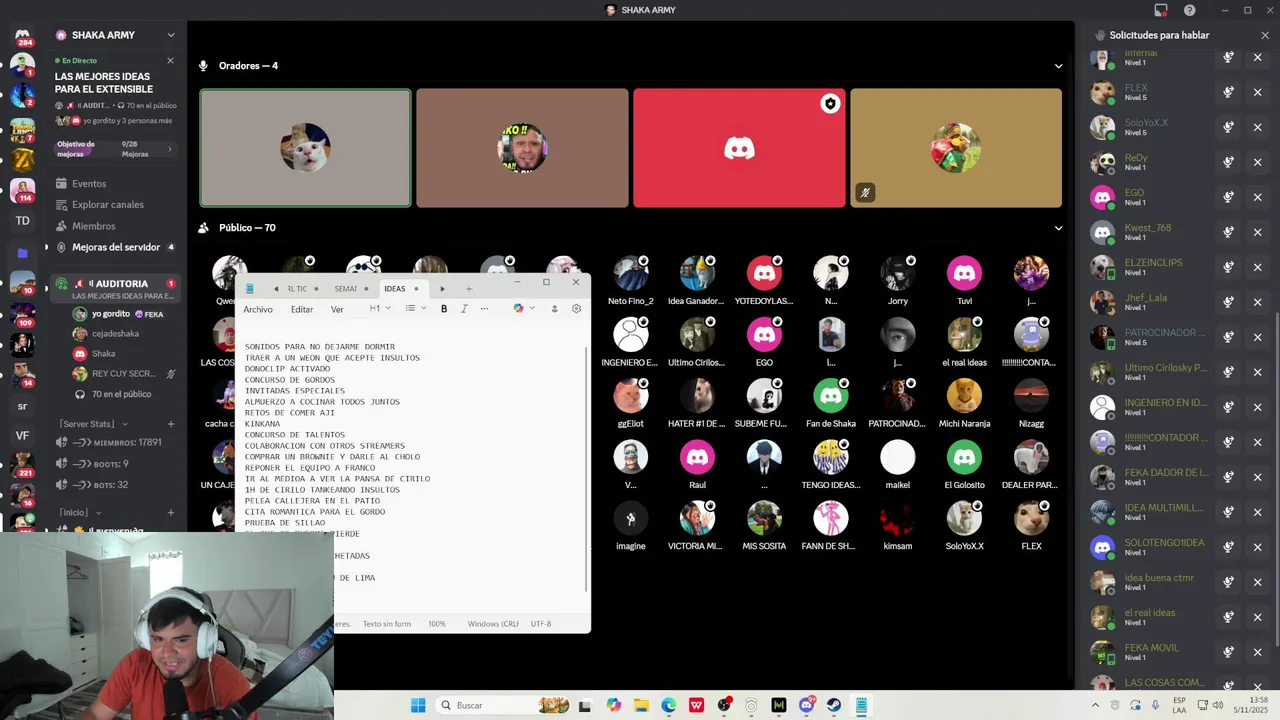Reject ReDy's speak request
This screenshot has width=1280, height=720.
(1258, 162)
